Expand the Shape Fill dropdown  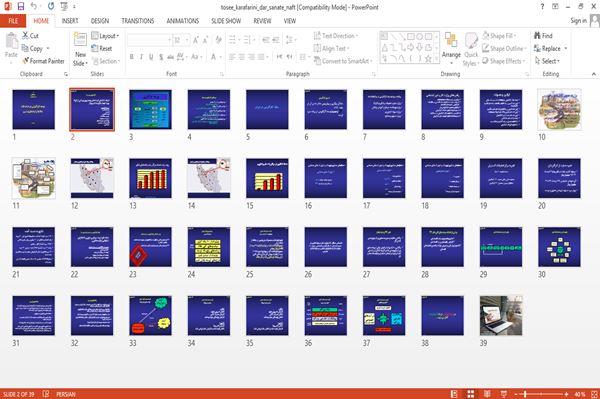(499, 36)
